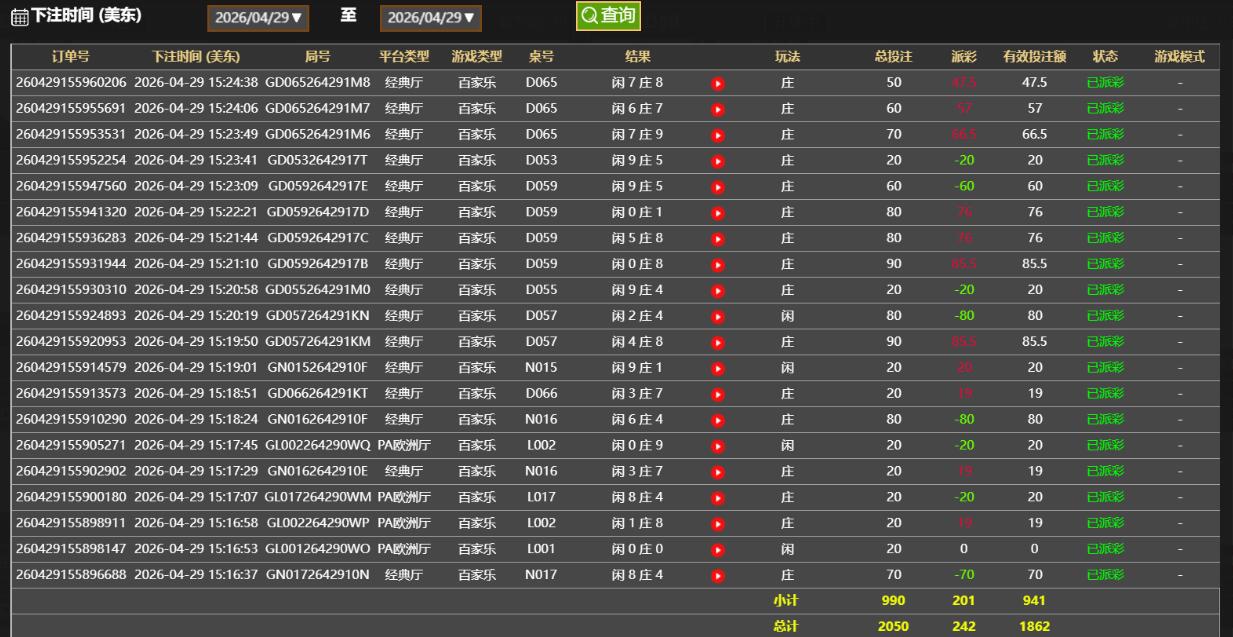Click replay icon for order 260429155941320

717,213
